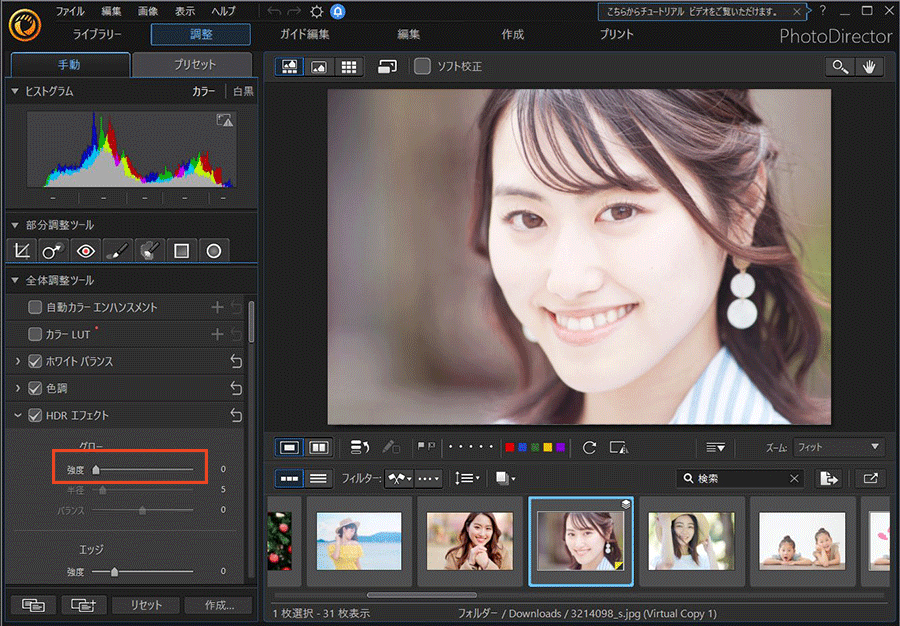Select the zoom magnifier tool
The height and width of the screenshot is (626, 900).
click(x=840, y=67)
